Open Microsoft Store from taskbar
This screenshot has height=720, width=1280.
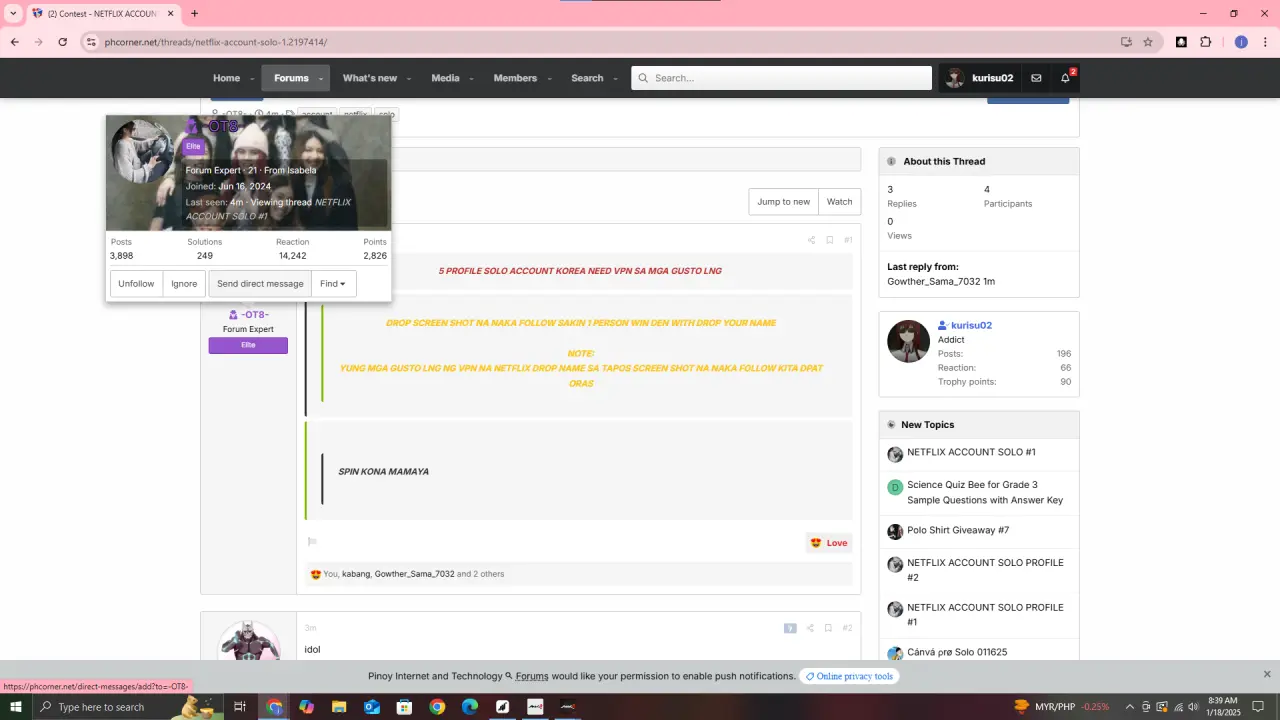coord(404,707)
